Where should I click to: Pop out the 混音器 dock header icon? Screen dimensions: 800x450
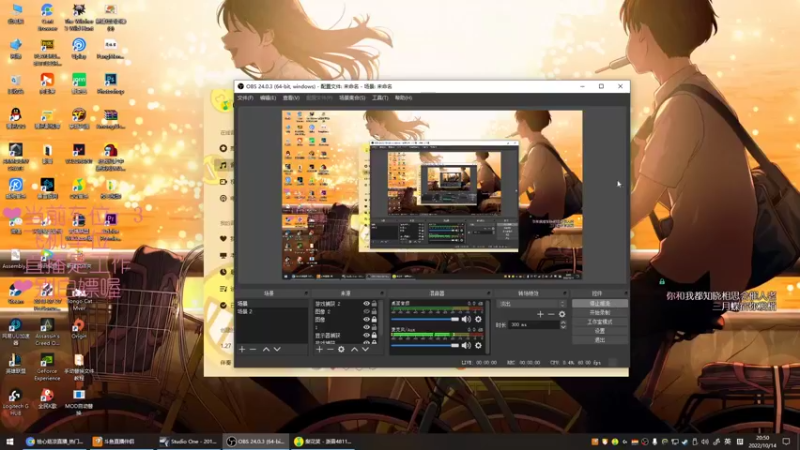(x=488, y=293)
